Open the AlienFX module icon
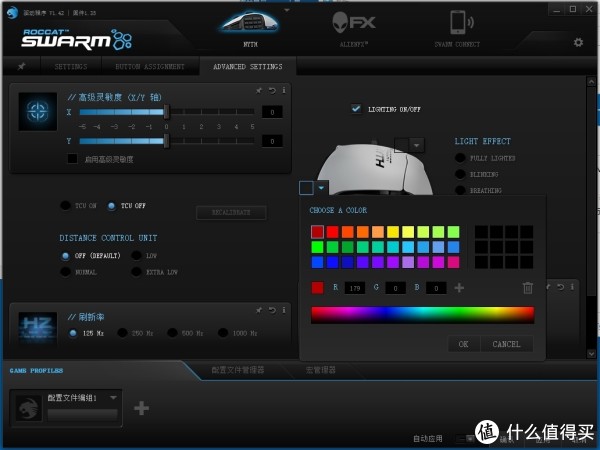The width and height of the screenshot is (600, 450). pyautogui.click(x=354, y=22)
